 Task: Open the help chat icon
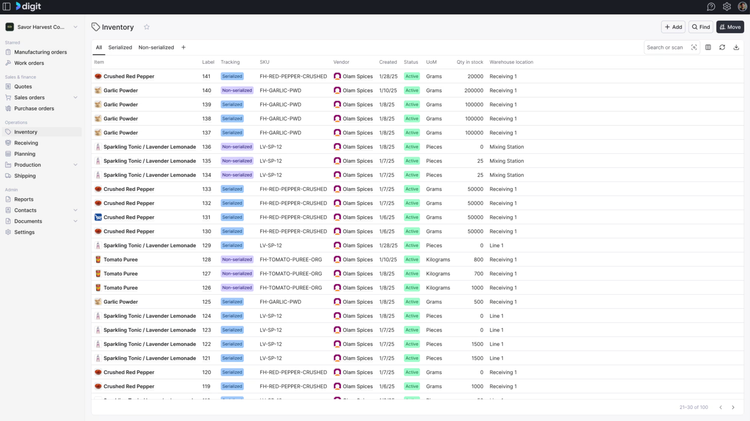tap(711, 6)
